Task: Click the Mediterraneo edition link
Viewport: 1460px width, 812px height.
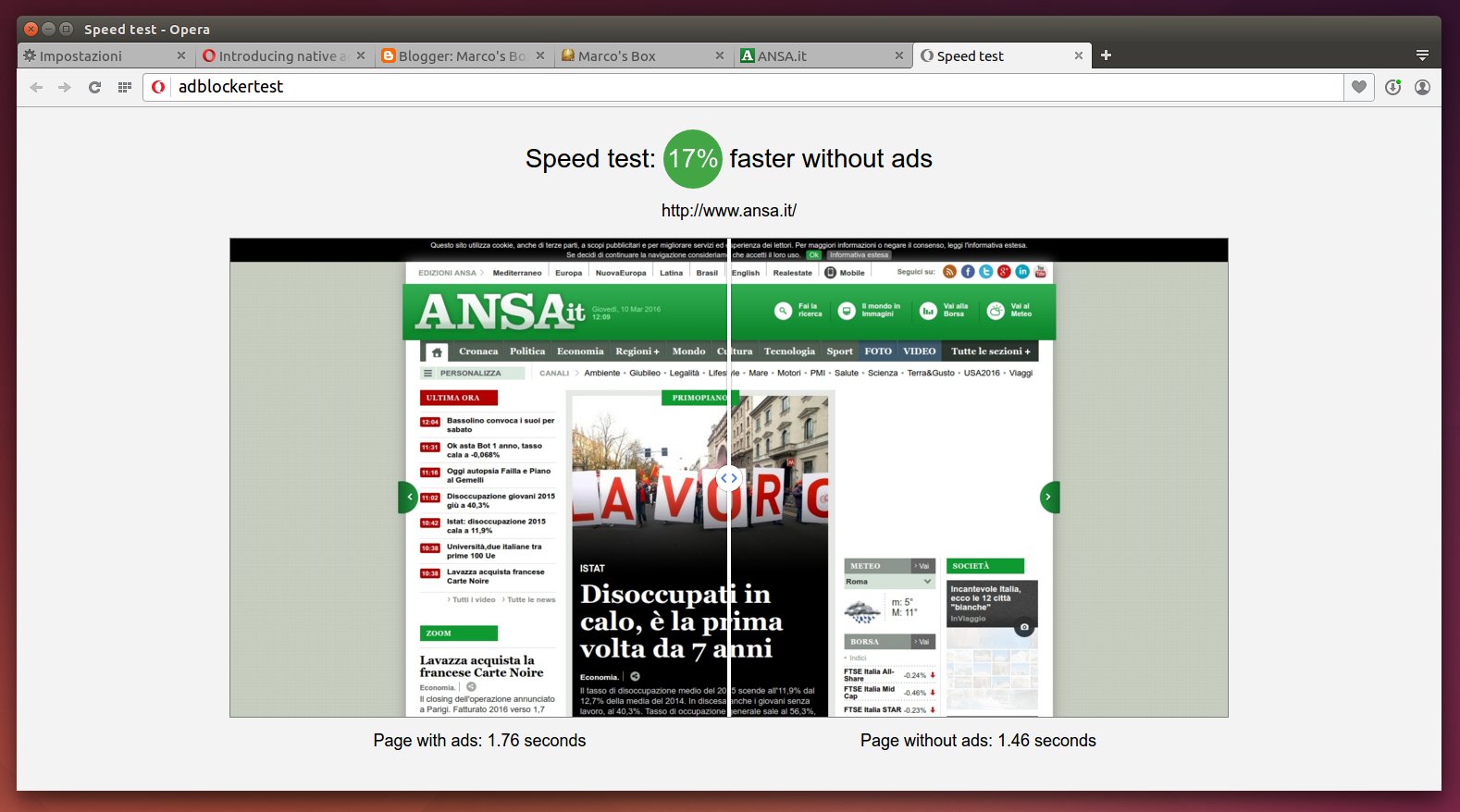Action: coord(517,273)
